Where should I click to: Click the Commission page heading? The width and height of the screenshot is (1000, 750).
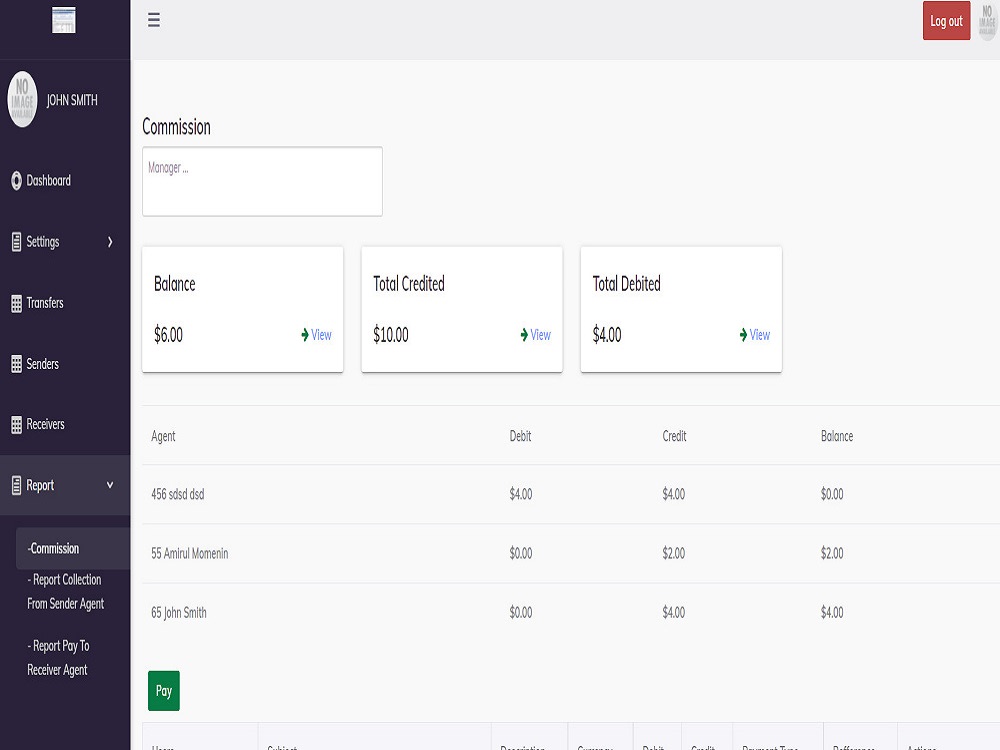pos(177,127)
